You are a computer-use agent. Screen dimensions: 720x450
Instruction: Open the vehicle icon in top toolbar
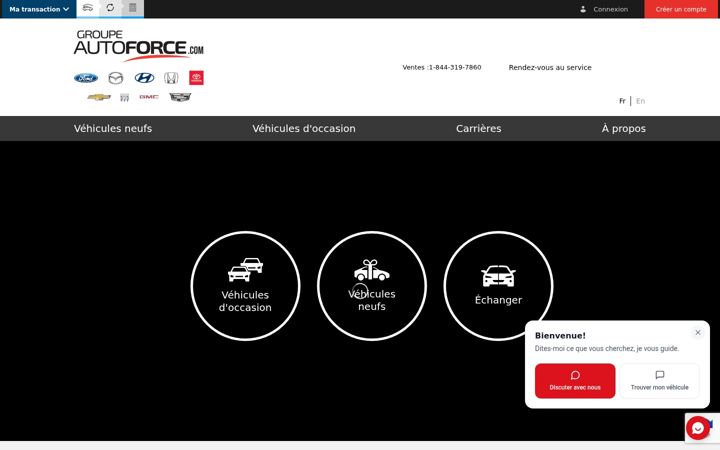coord(88,8)
